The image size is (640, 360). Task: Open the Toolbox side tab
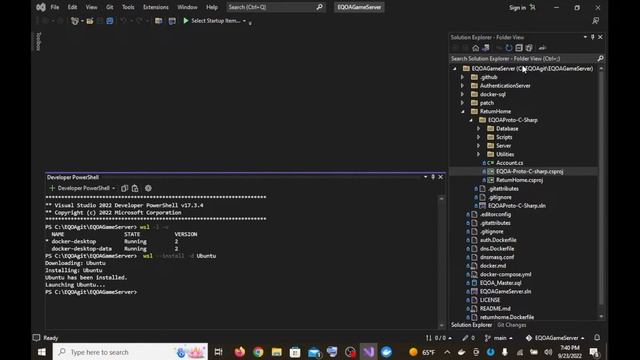tap(38, 41)
